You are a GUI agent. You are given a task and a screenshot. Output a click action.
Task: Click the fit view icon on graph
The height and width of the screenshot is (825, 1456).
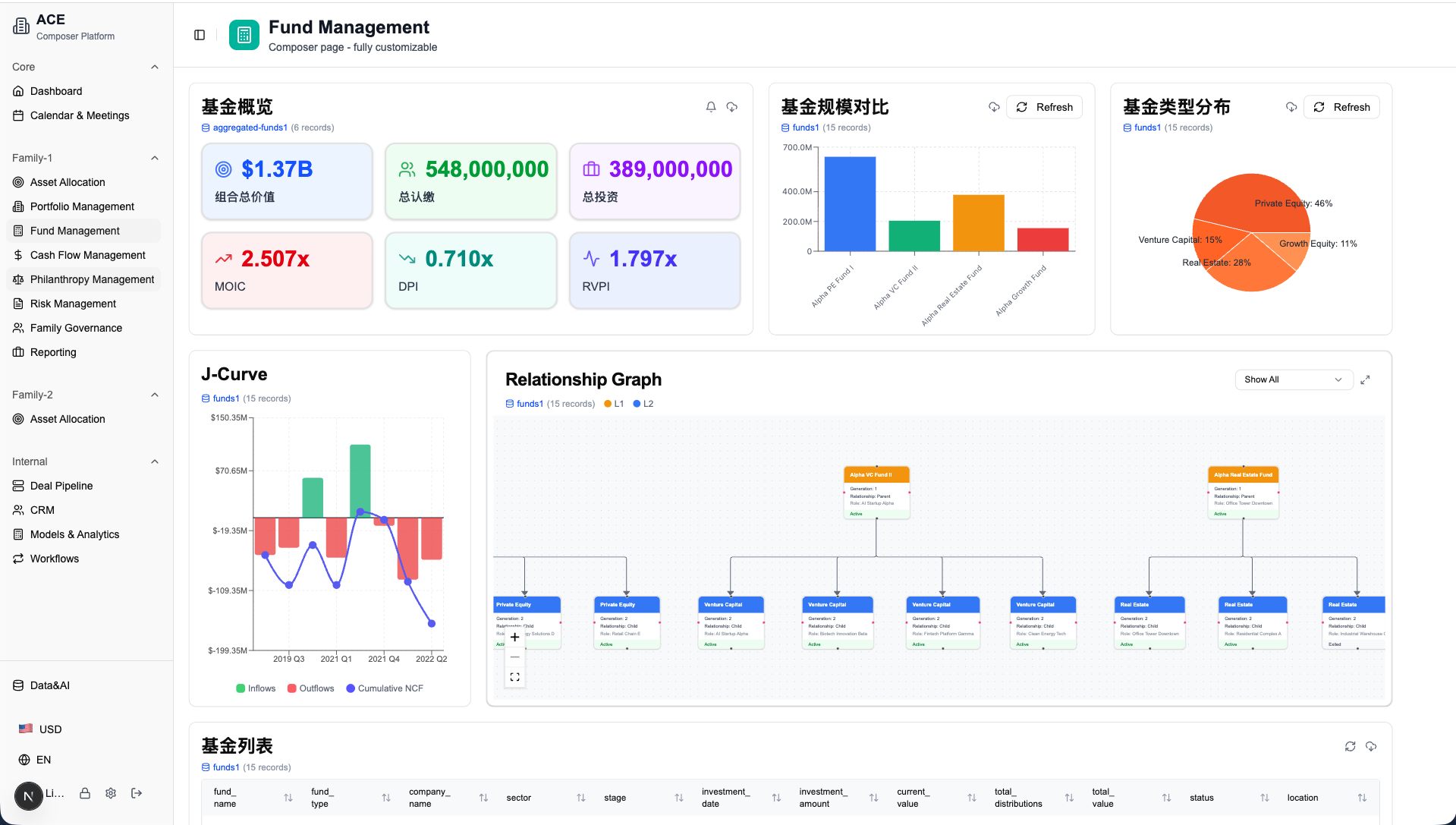pyautogui.click(x=514, y=677)
